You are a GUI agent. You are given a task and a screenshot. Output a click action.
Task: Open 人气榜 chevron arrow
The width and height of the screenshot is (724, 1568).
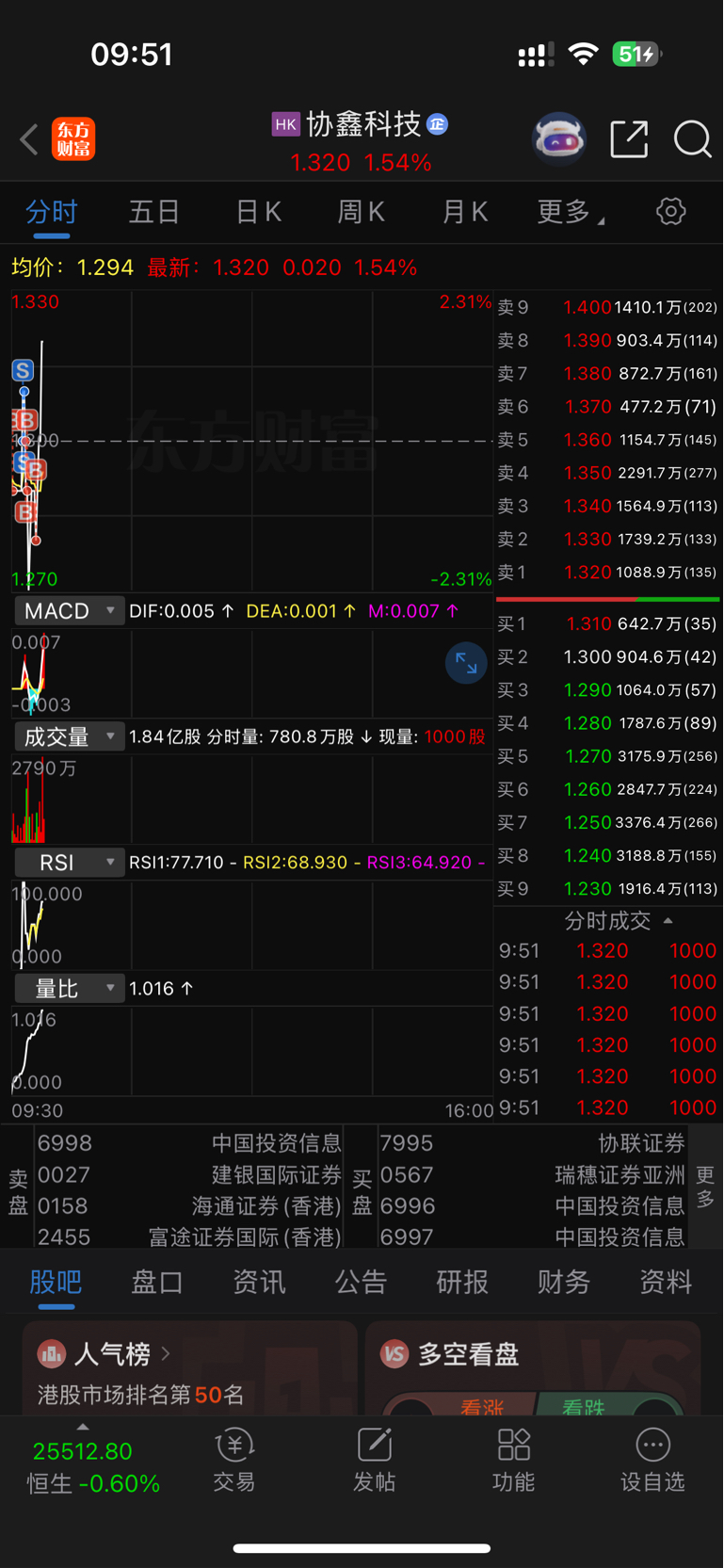tap(166, 1354)
